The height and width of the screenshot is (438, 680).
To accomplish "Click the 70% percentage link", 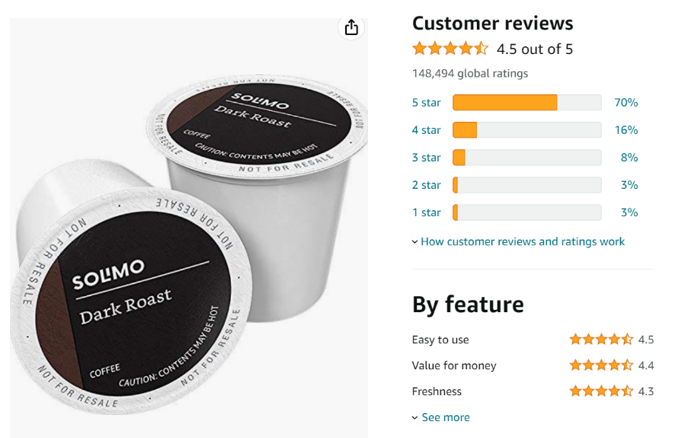I will [626, 103].
